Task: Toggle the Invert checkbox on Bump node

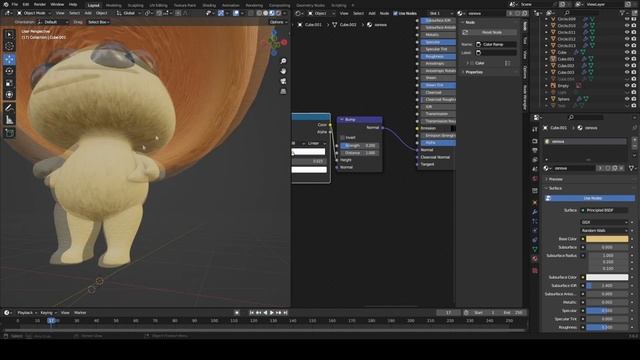Action: tap(342, 138)
